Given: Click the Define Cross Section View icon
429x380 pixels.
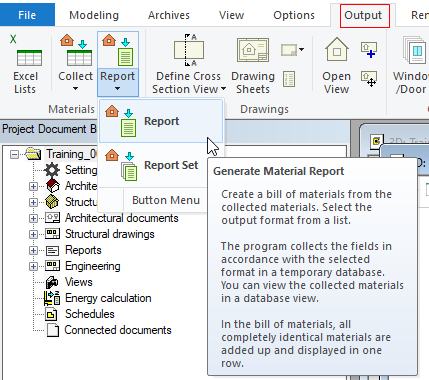Looking at the screenshot, I should [x=189, y=50].
